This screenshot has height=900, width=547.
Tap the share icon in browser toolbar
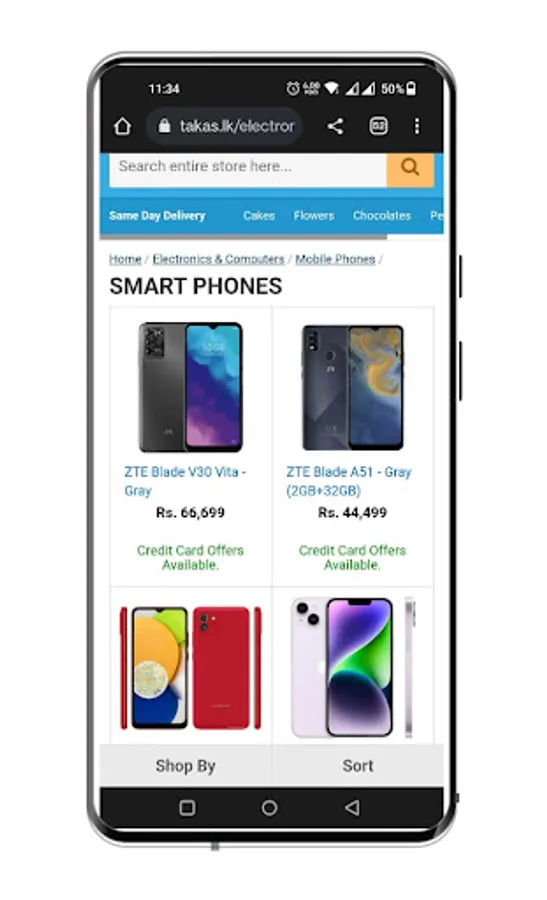[x=336, y=126]
